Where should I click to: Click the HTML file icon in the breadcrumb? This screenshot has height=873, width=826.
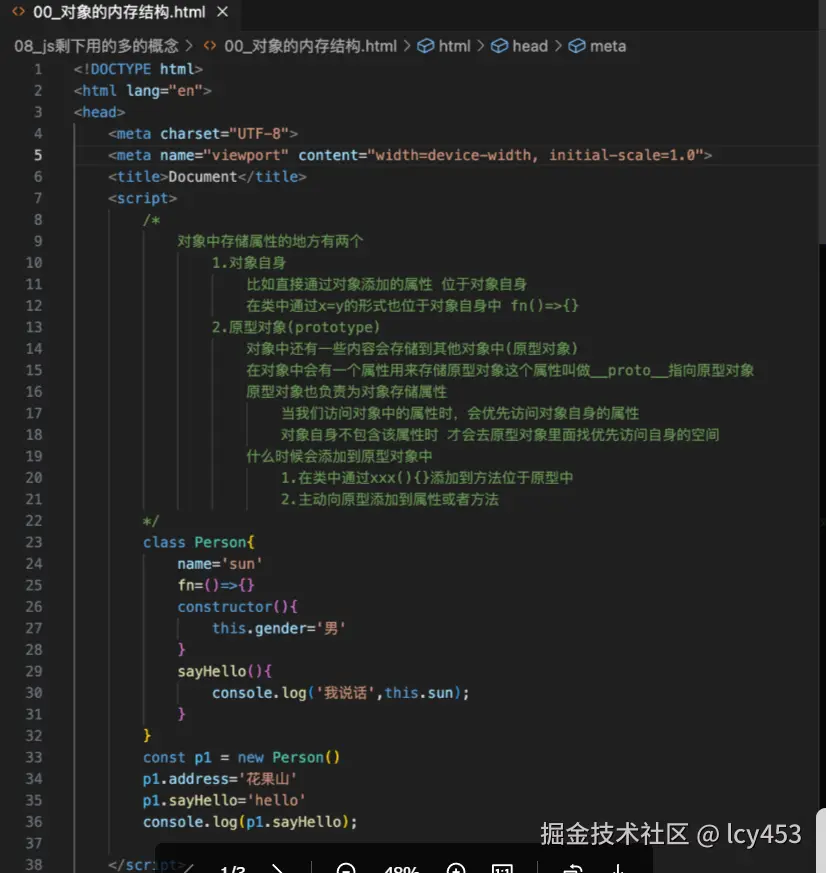(210, 46)
